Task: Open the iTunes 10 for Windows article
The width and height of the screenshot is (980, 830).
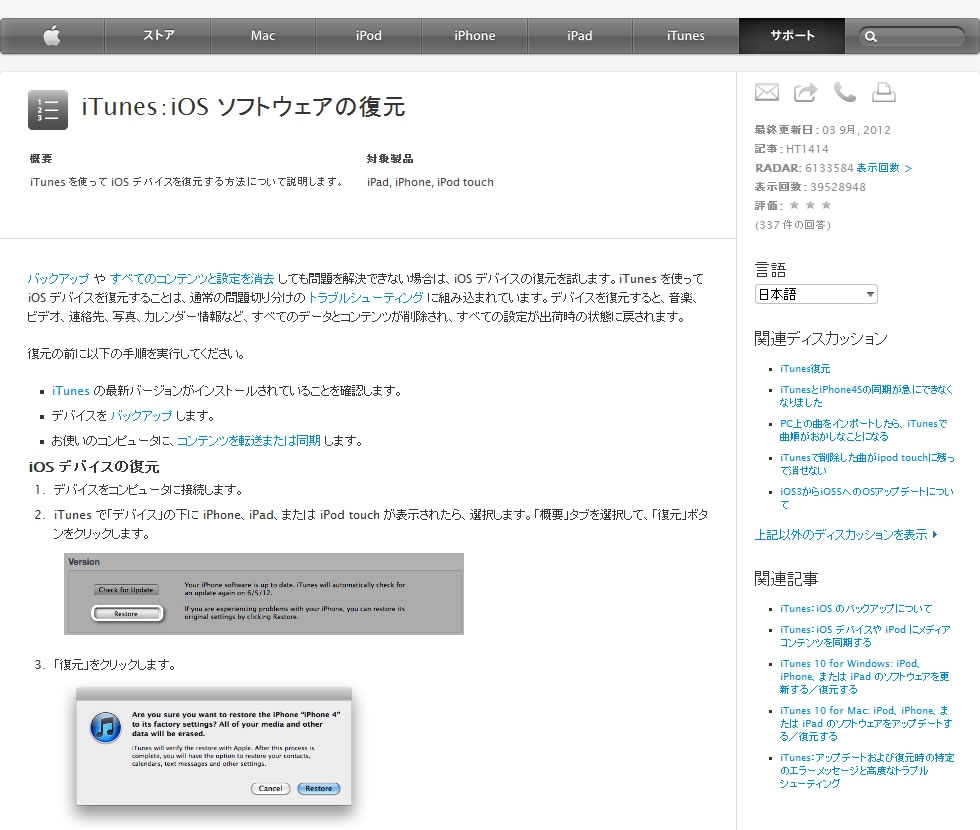Action: click(x=864, y=676)
